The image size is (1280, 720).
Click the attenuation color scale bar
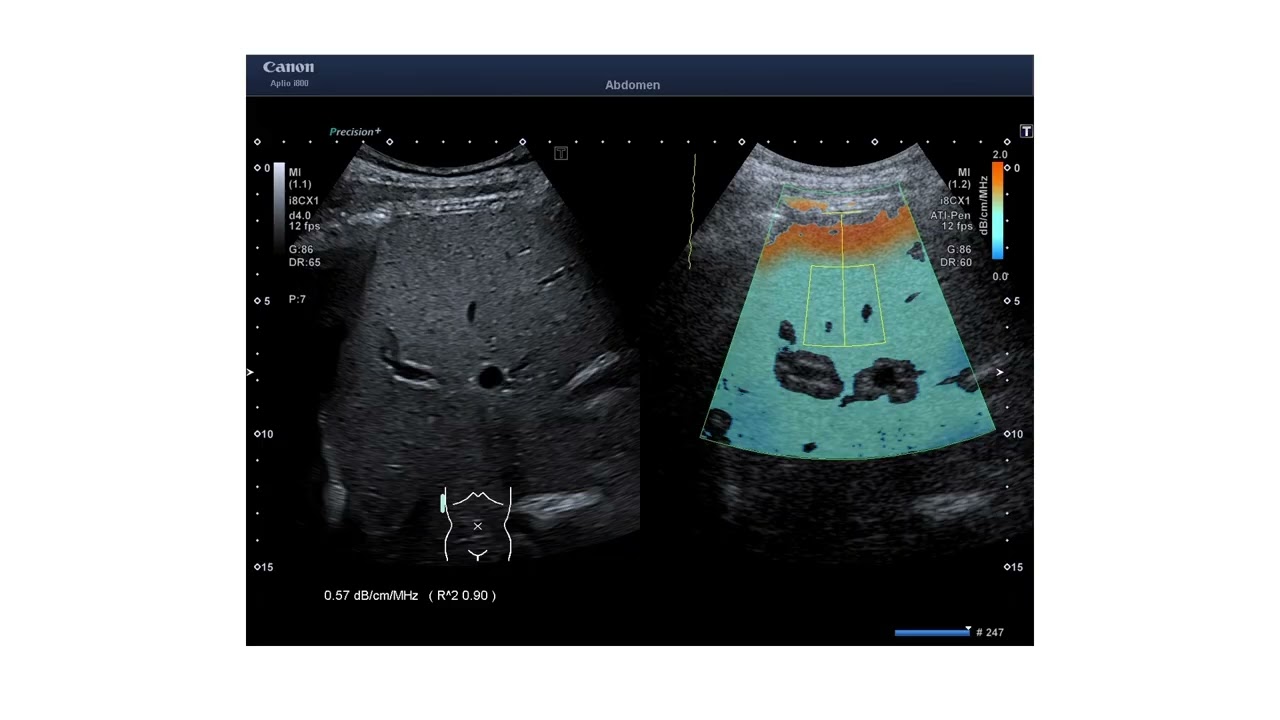click(998, 210)
